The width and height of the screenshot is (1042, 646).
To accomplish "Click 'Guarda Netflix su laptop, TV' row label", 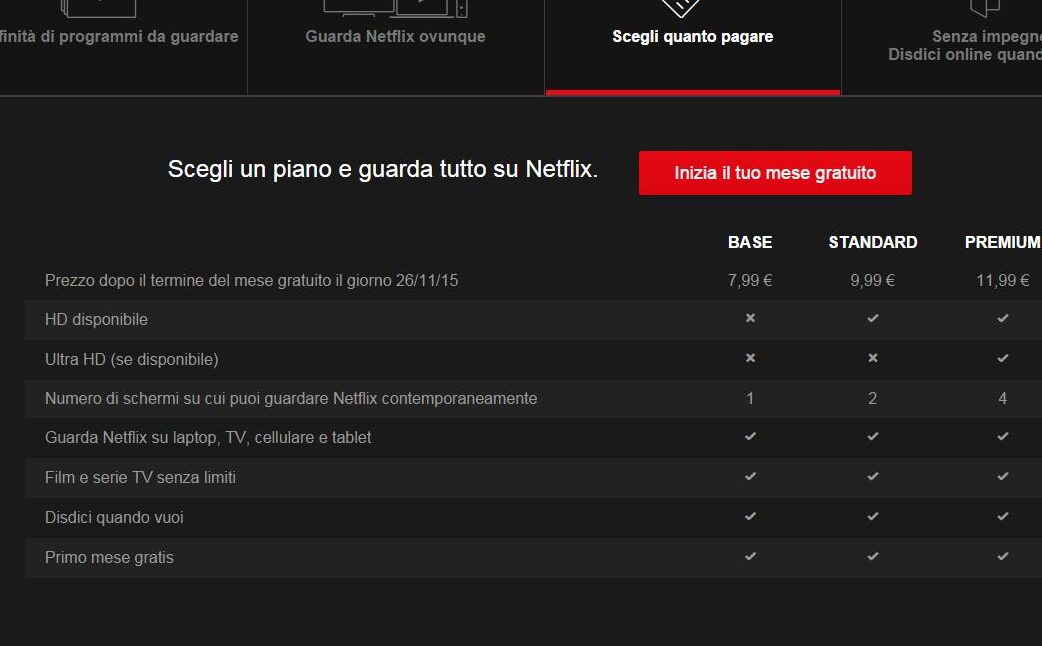I will coord(208,437).
